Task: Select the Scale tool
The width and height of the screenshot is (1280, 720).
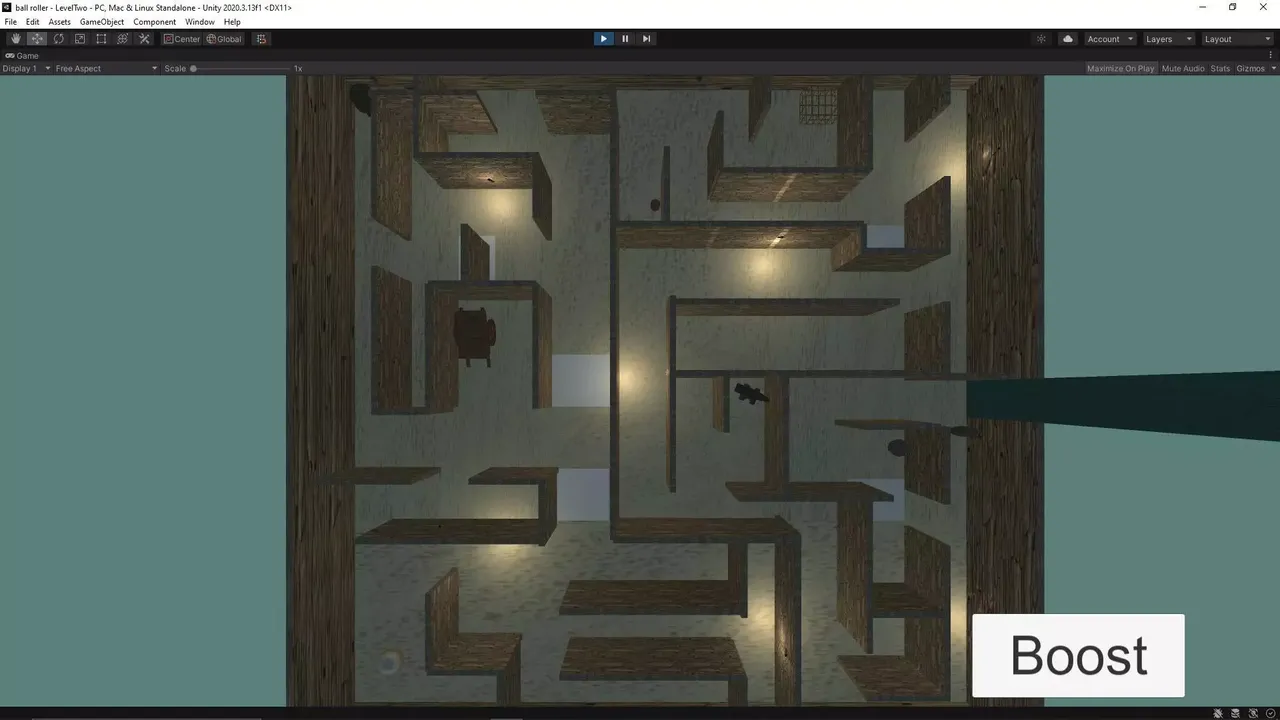Action: point(80,39)
